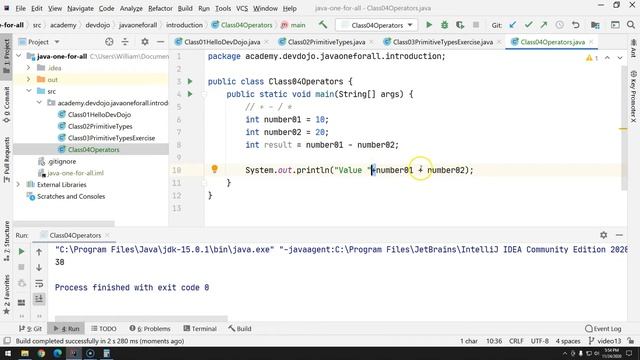Hide the Project panel with minus icon
This screenshot has width=640, height=360.
pos(160,42)
